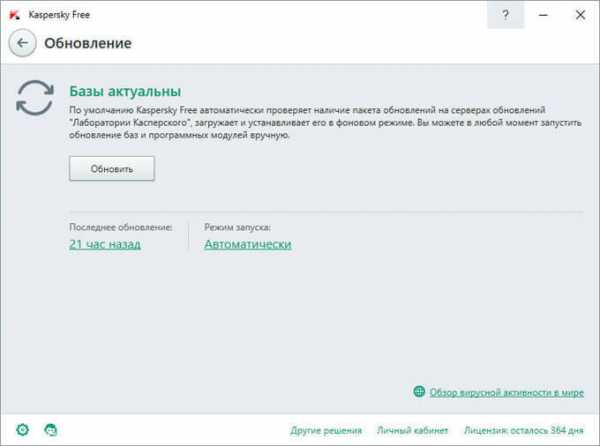Click the 'Kaspersky Free' window title text

[x=59, y=15]
